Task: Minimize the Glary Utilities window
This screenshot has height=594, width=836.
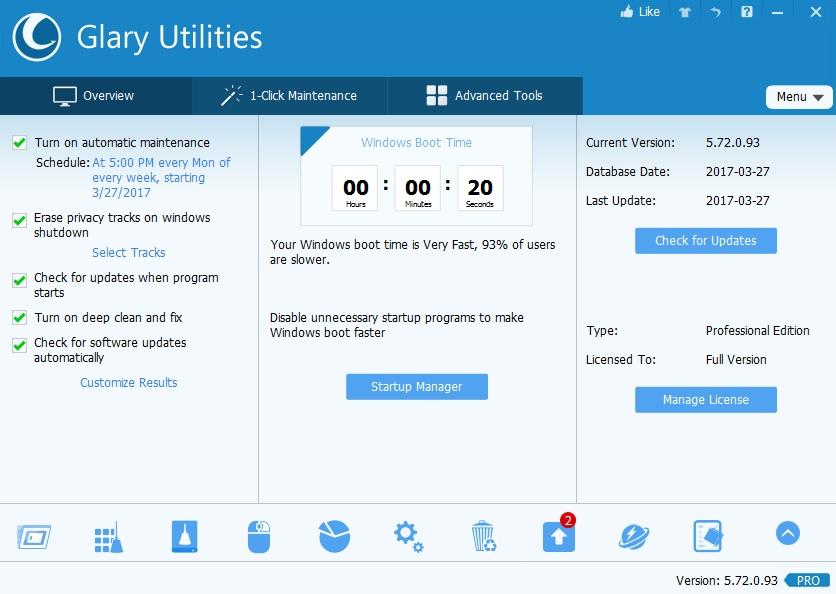Action: tap(778, 12)
